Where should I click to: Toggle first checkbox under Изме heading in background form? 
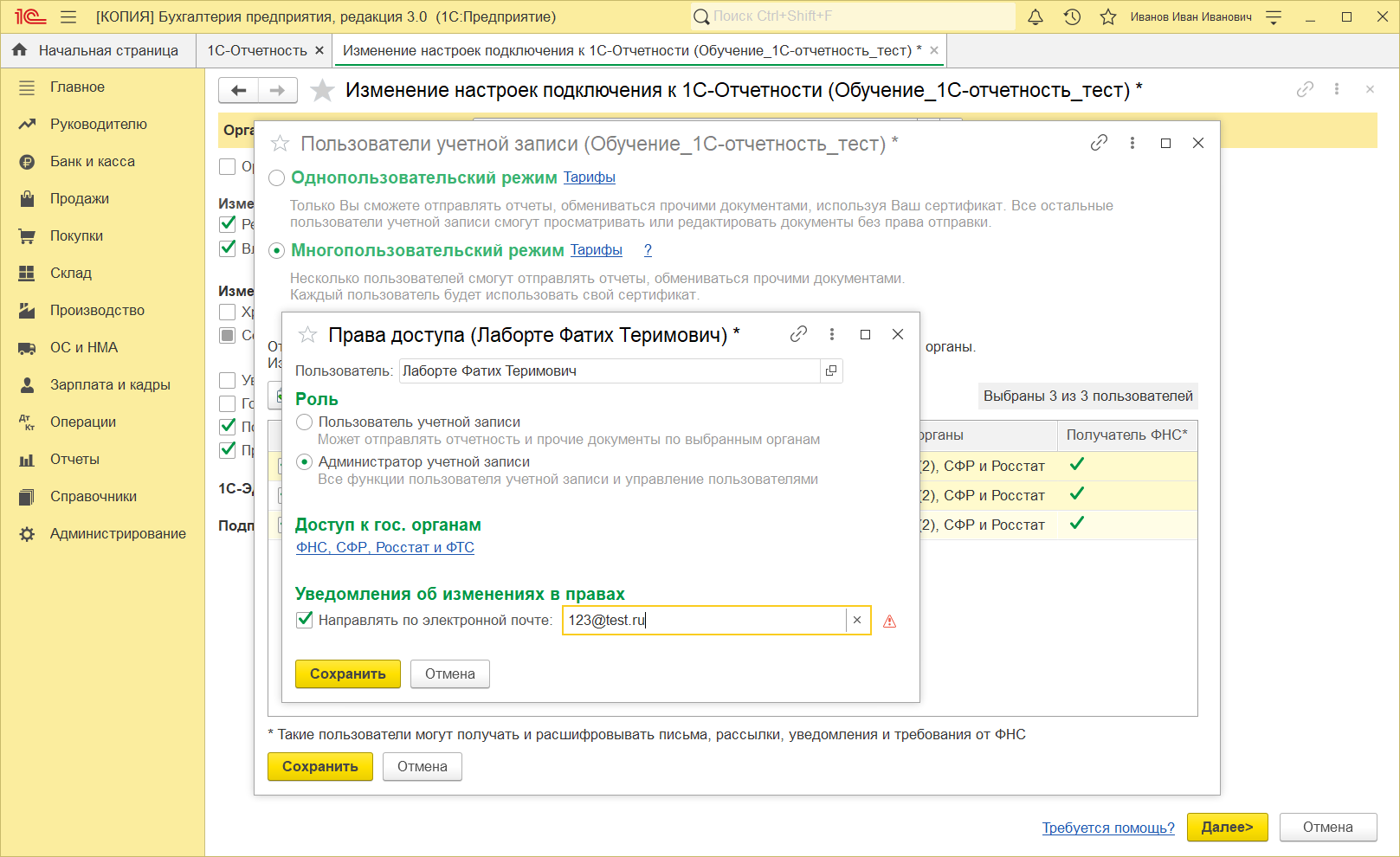pos(228,223)
